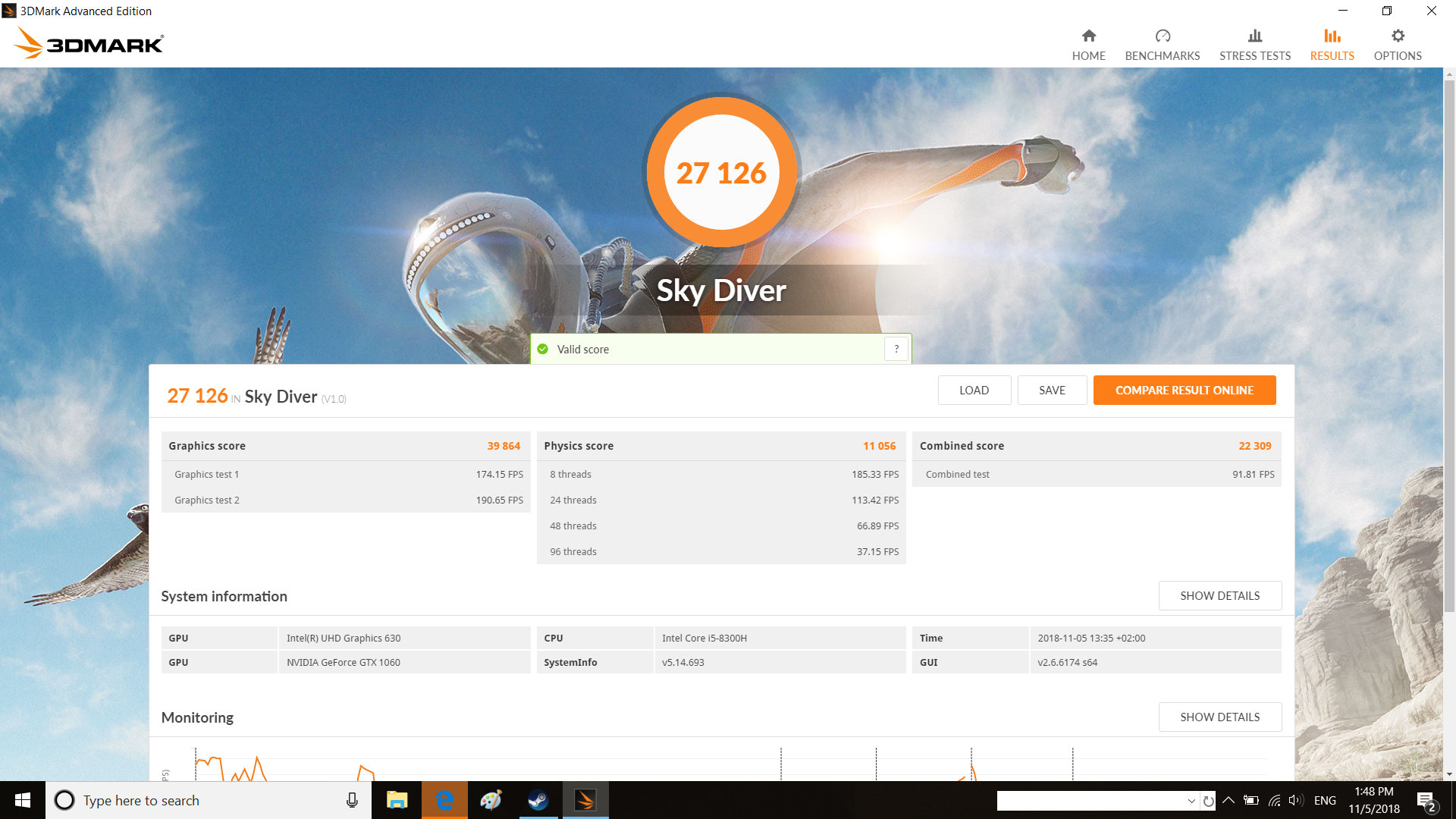
Task: Click the taskbar address refresh icon
Action: (x=1209, y=801)
